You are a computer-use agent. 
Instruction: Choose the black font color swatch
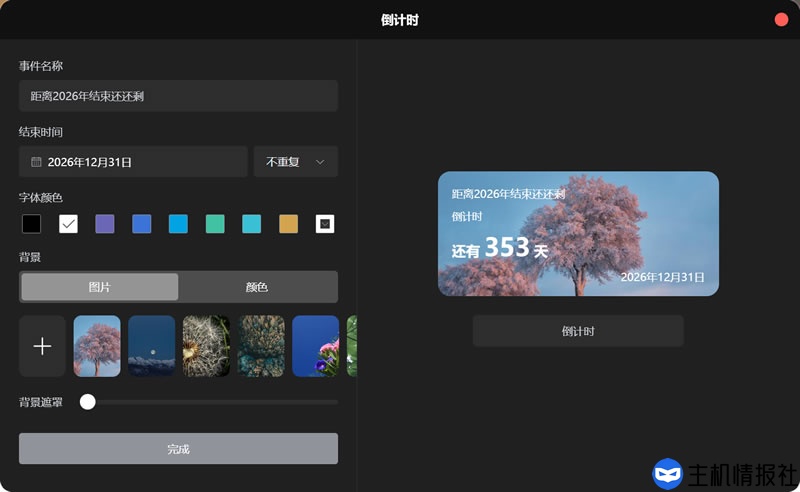pyautogui.click(x=32, y=224)
